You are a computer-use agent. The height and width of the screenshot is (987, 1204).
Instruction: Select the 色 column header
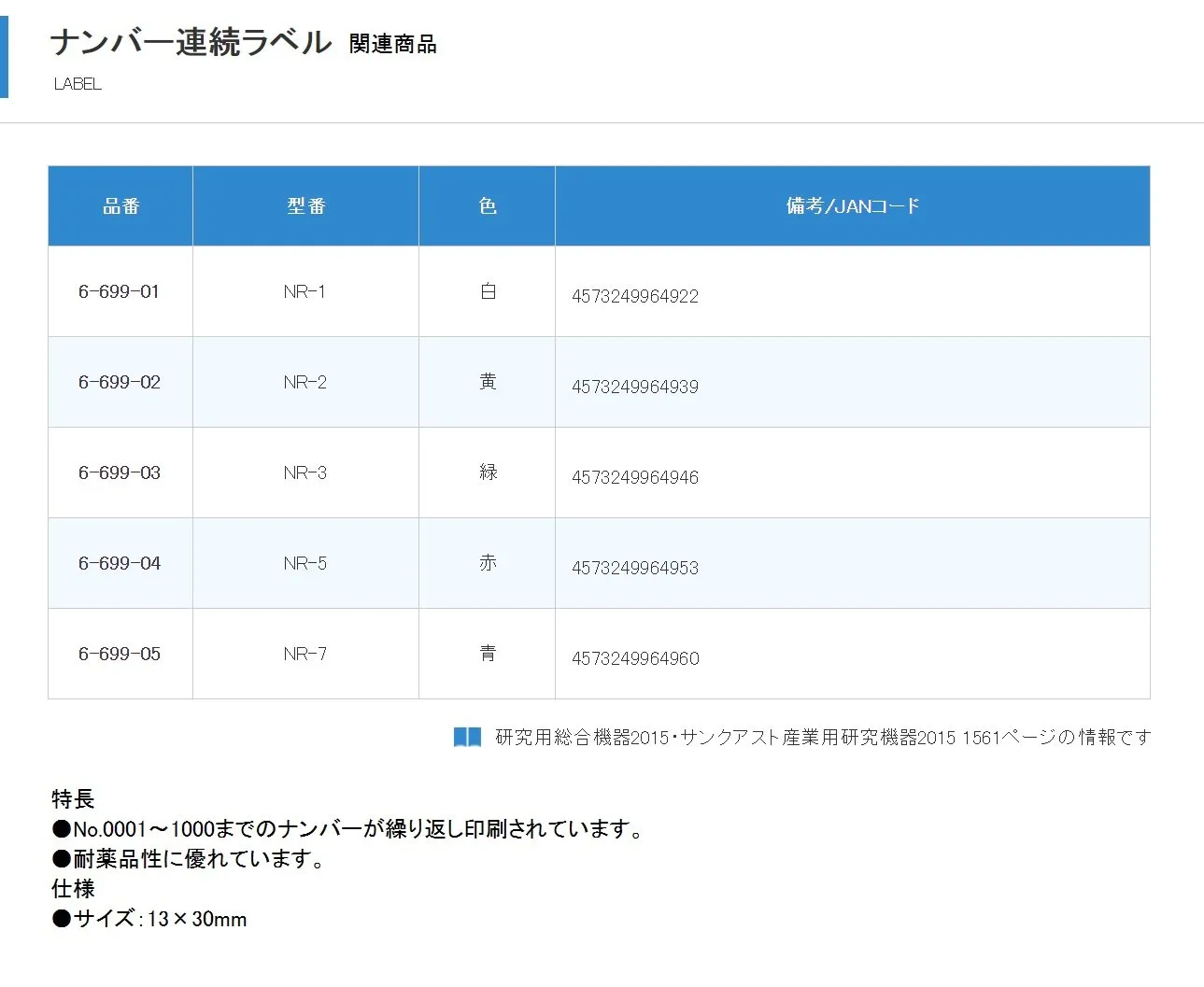click(x=487, y=206)
